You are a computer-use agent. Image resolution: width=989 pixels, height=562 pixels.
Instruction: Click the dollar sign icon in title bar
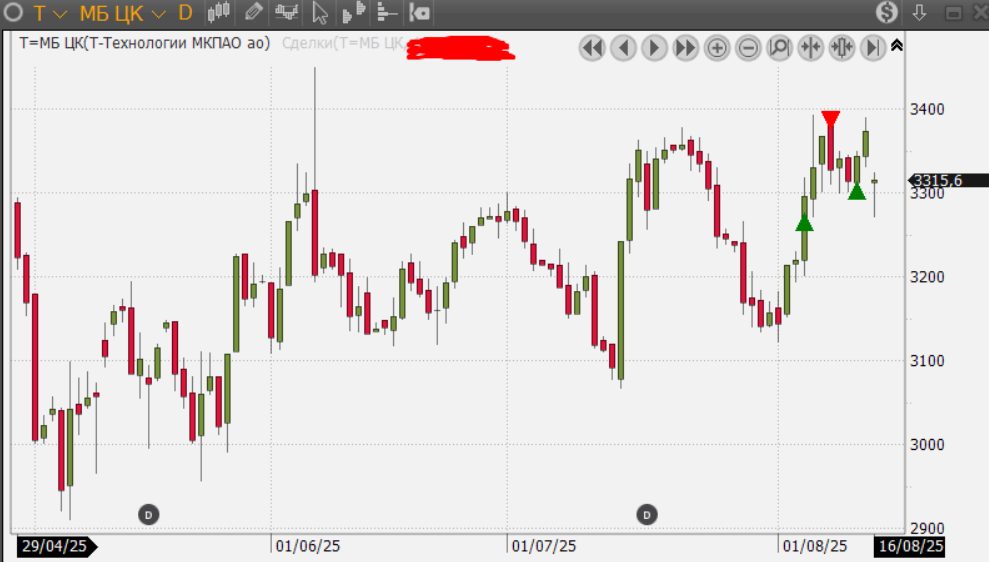click(x=887, y=13)
